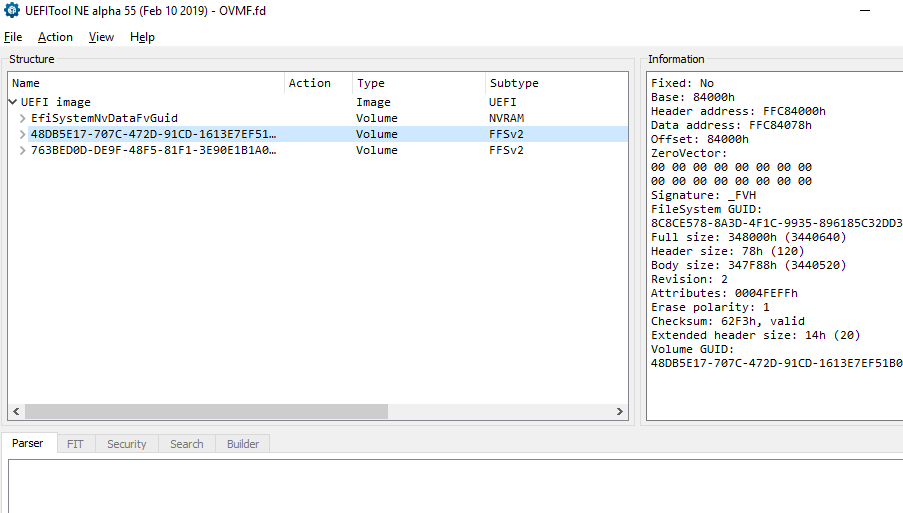This screenshot has height=513, width=903.
Task: Click the 'Signature: _FVH' information line
Action: click(x=703, y=195)
